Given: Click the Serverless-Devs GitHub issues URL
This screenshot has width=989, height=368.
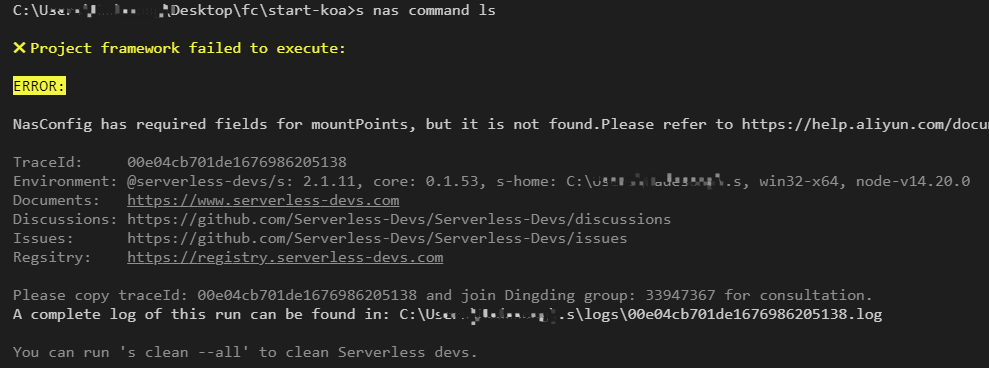Looking at the screenshot, I should [377, 239].
